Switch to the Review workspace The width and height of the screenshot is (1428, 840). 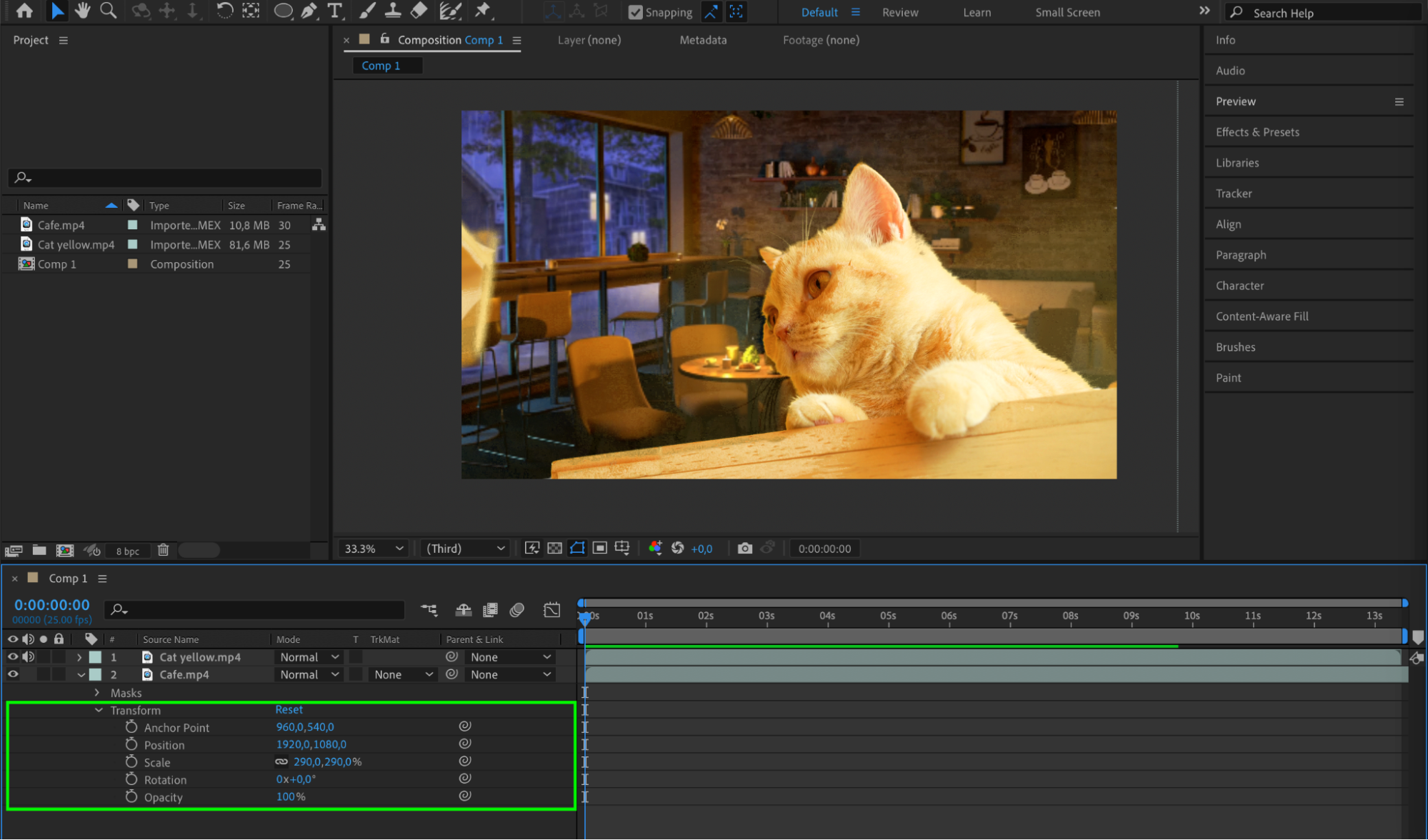899,12
